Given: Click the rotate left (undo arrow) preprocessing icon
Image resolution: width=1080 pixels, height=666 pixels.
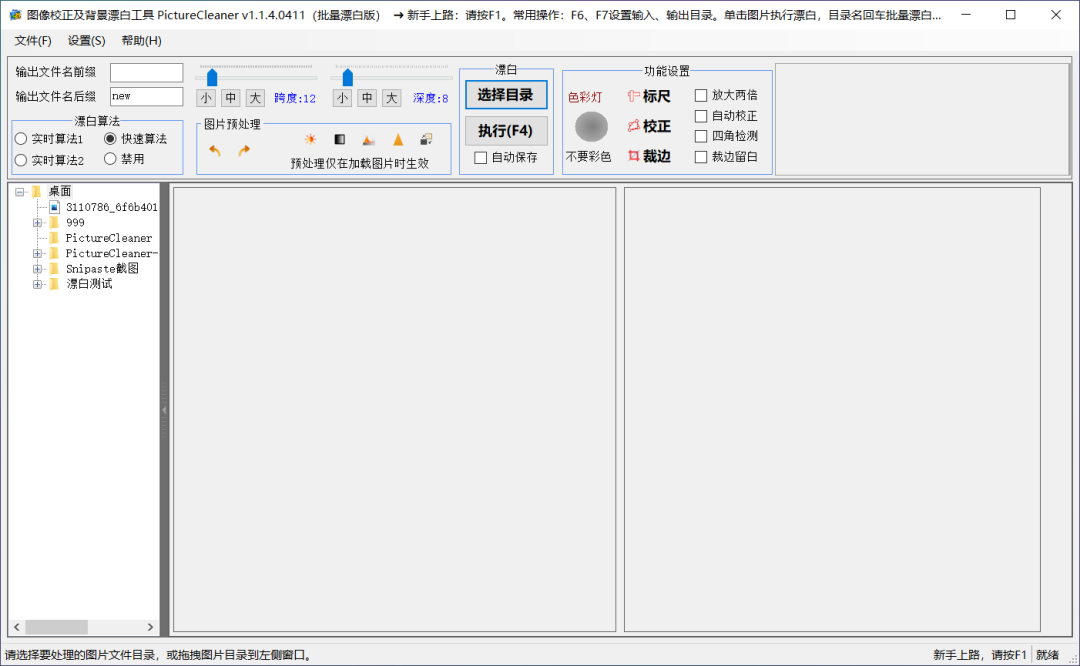Looking at the screenshot, I should pyautogui.click(x=215, y=150).
